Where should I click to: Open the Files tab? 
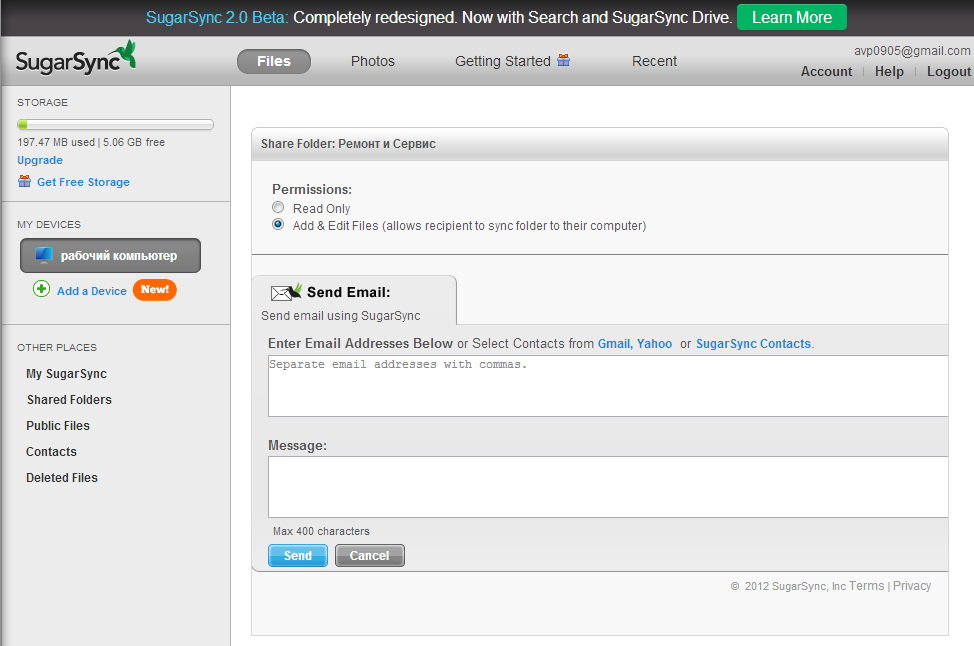point(274,61)
